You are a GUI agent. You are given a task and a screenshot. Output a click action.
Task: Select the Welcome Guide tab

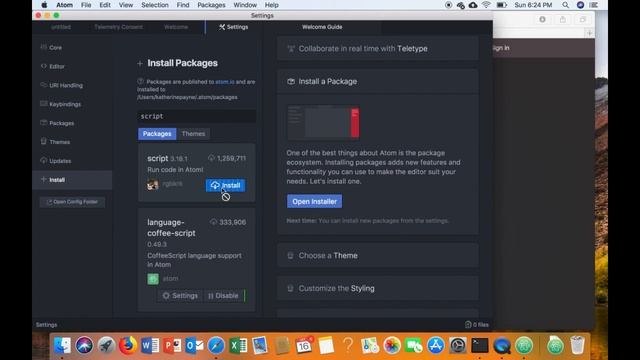click(x=322, y=27)
